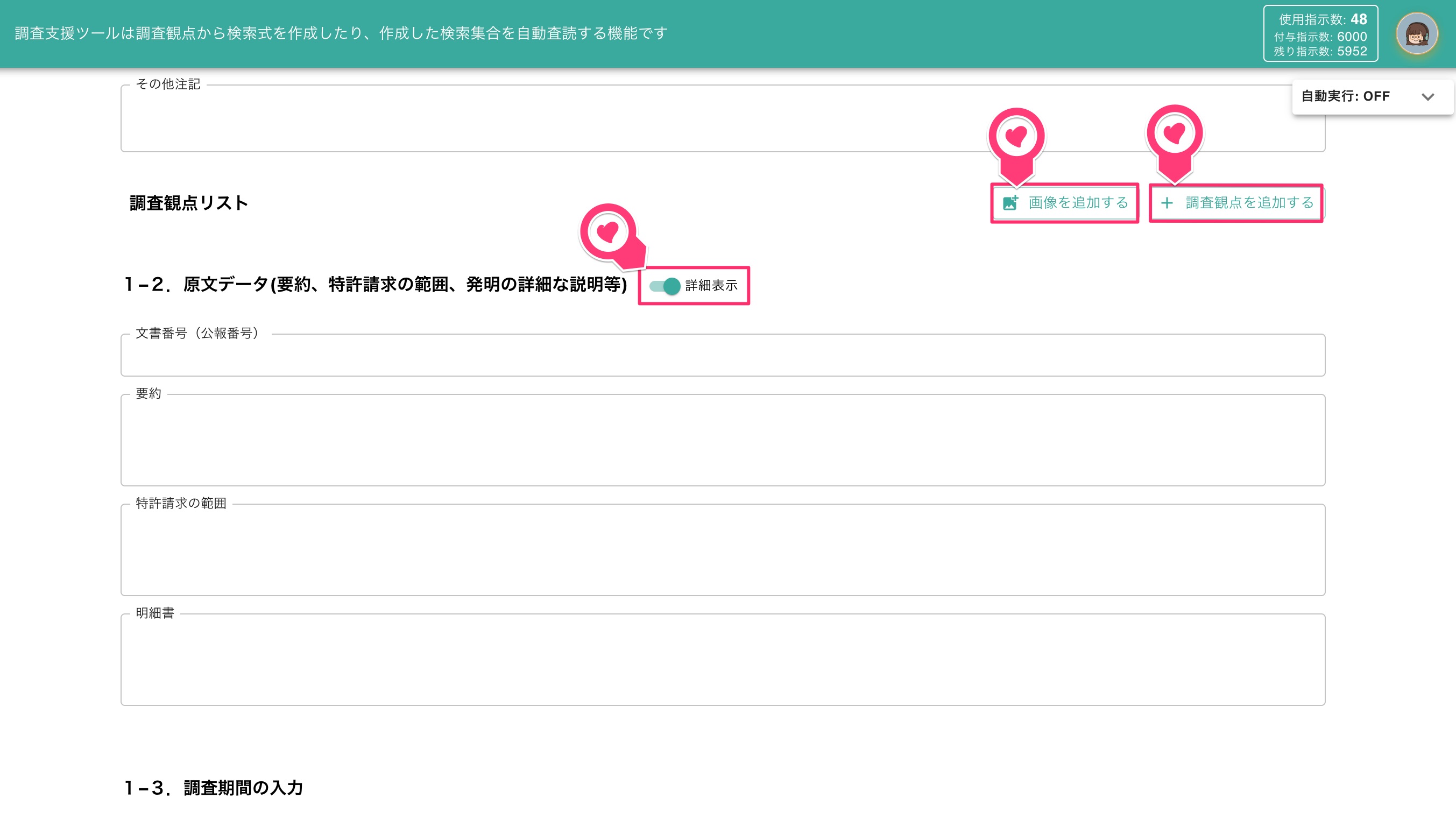Click the 調査観点を追加する button

click(1236, 203)
